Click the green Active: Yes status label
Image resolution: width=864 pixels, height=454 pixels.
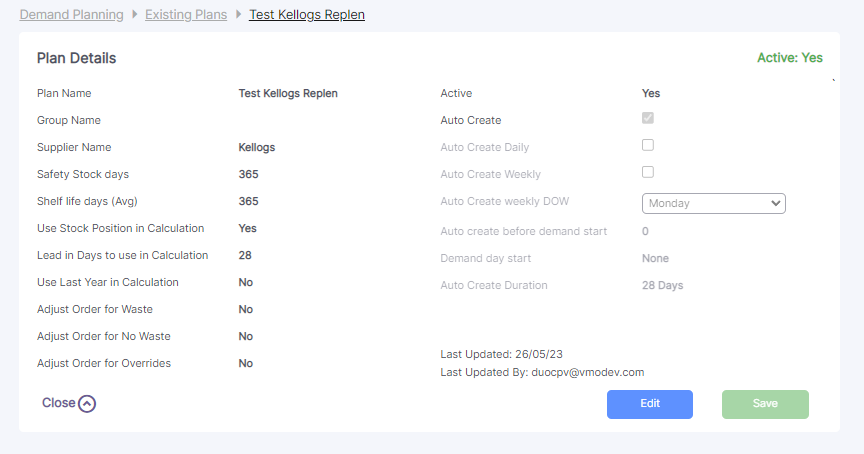point(789,58)
